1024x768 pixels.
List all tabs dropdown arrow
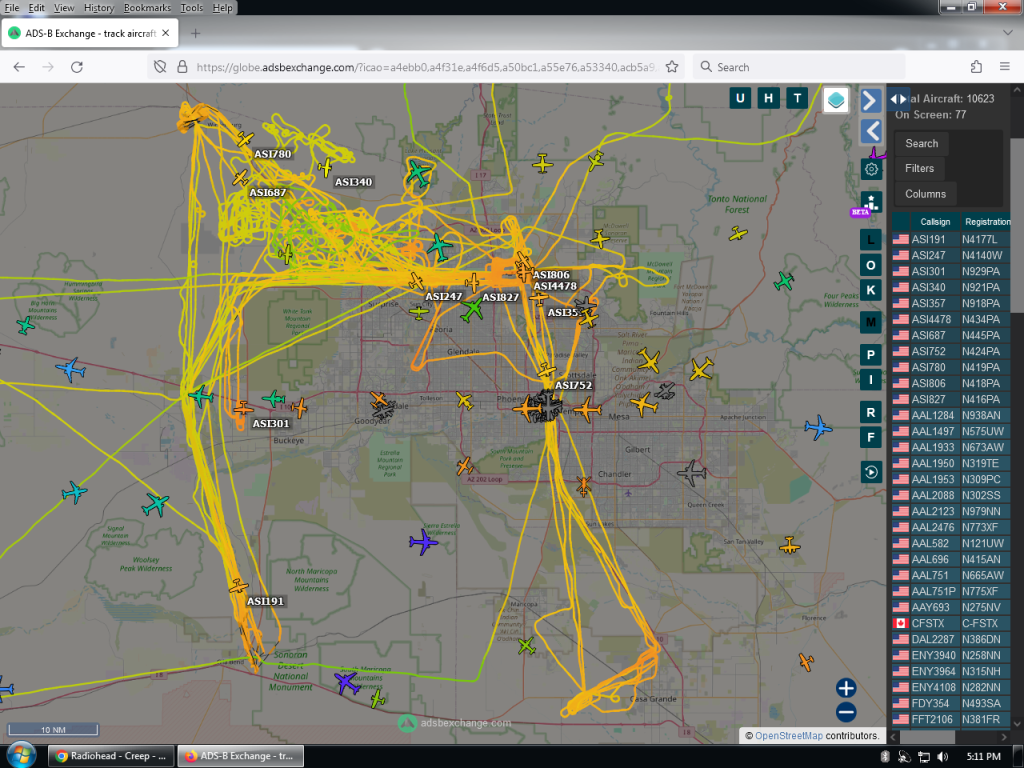point(1007,33)
